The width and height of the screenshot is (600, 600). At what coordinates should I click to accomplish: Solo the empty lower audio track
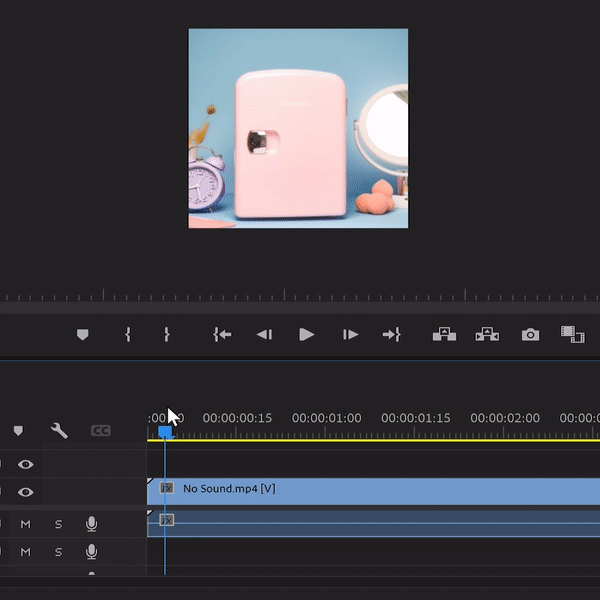(x=59, y=552)
